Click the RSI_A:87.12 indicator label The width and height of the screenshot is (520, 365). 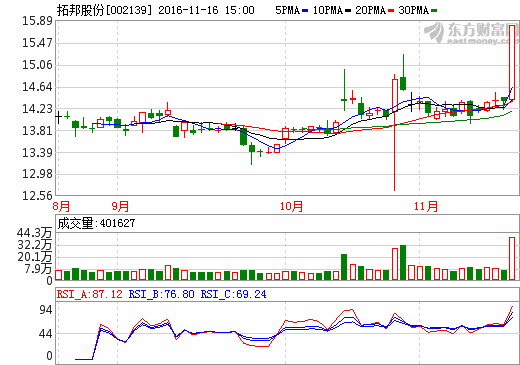[x=90, y=294]
